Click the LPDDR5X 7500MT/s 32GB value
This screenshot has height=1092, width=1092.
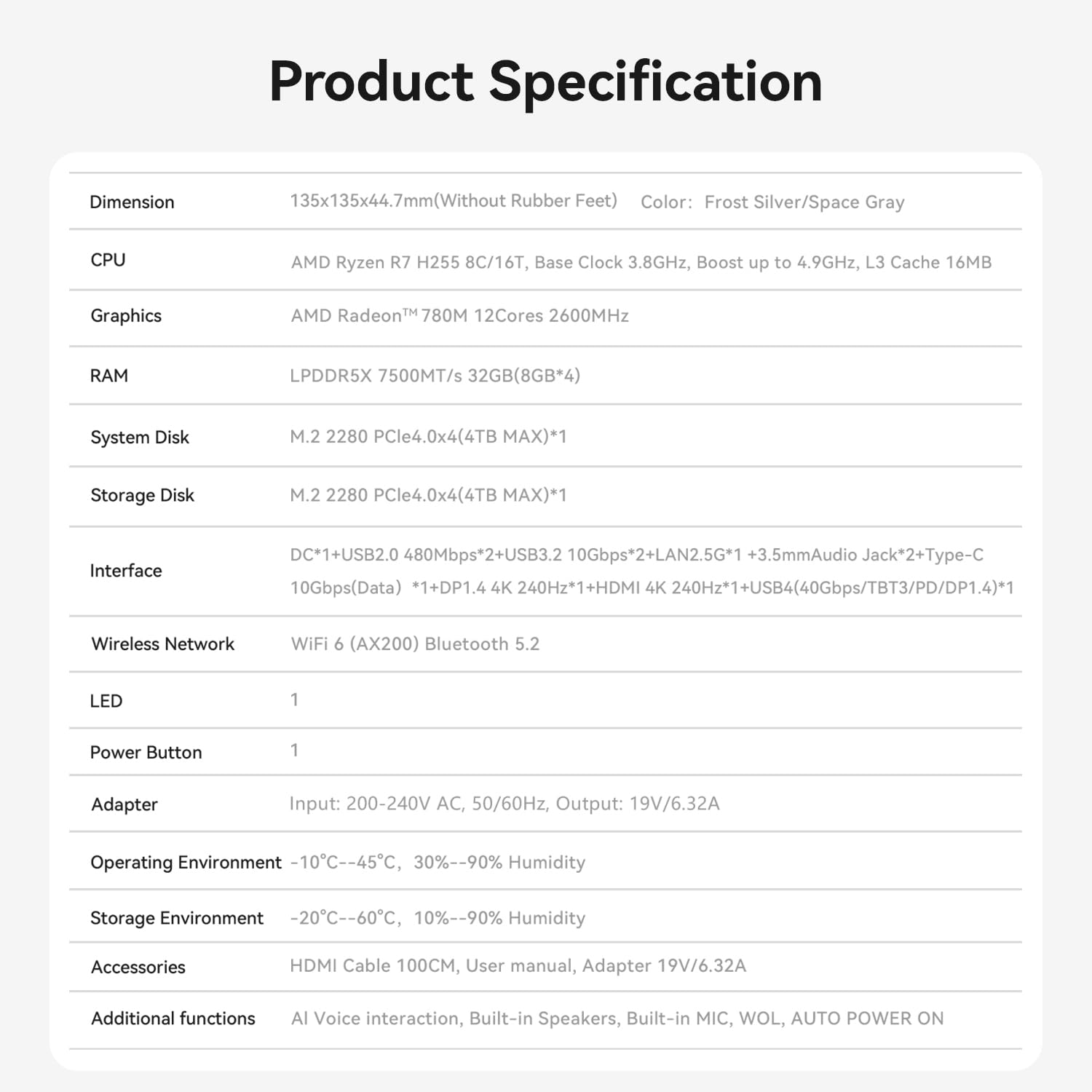435,376
